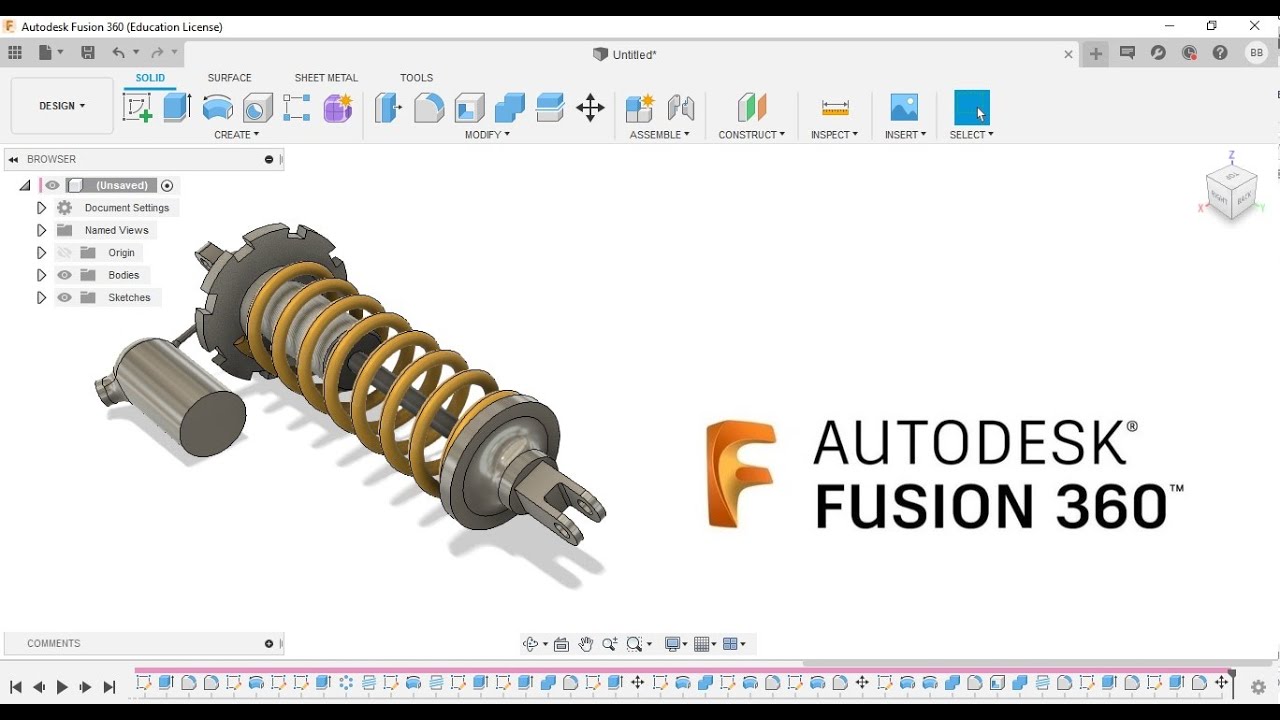Viewport: 1280px width, 720px height.
Task: Switch to the SOLID tab
Action: point(150,78)
